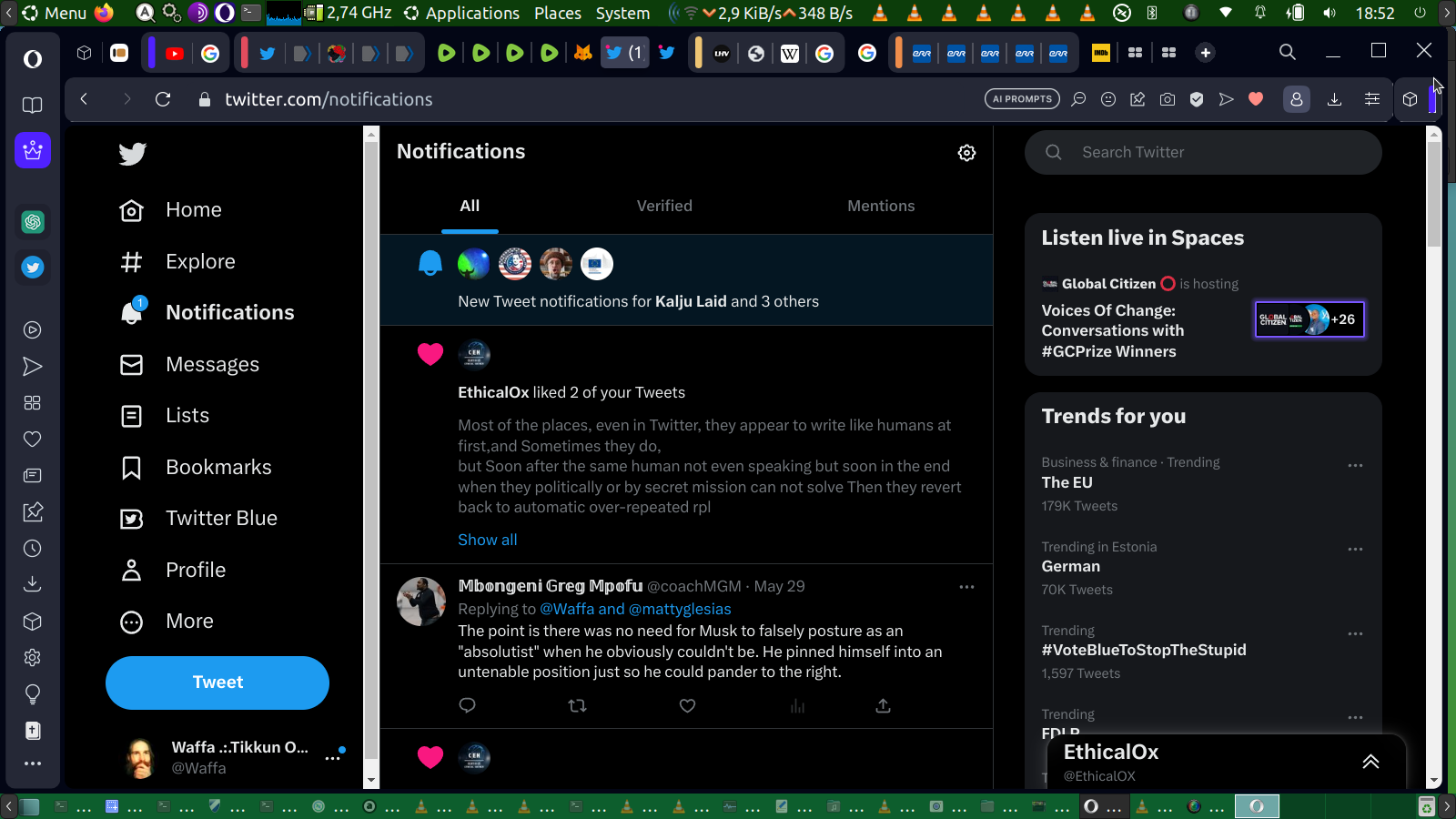Open Opera sidebar settings gear

click(33, 657)
